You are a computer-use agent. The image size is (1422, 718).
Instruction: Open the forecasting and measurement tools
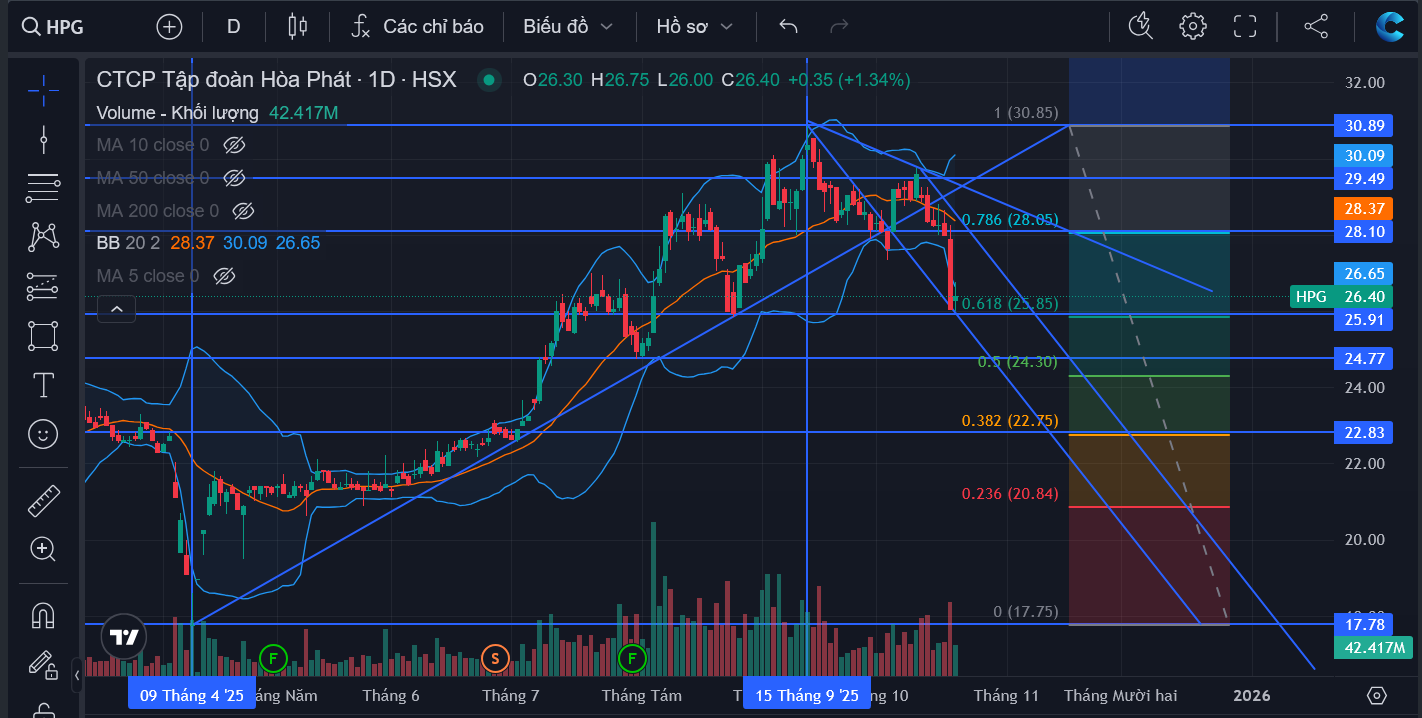(x=43, y=286)
